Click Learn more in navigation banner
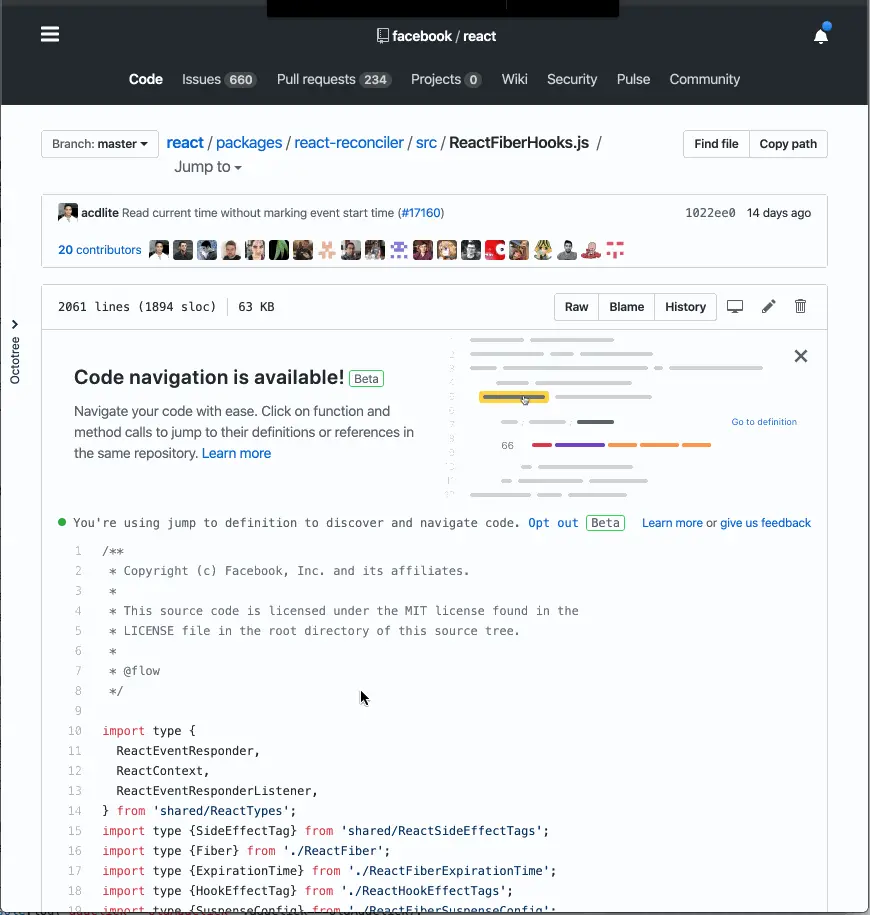 tap(236, 453)
